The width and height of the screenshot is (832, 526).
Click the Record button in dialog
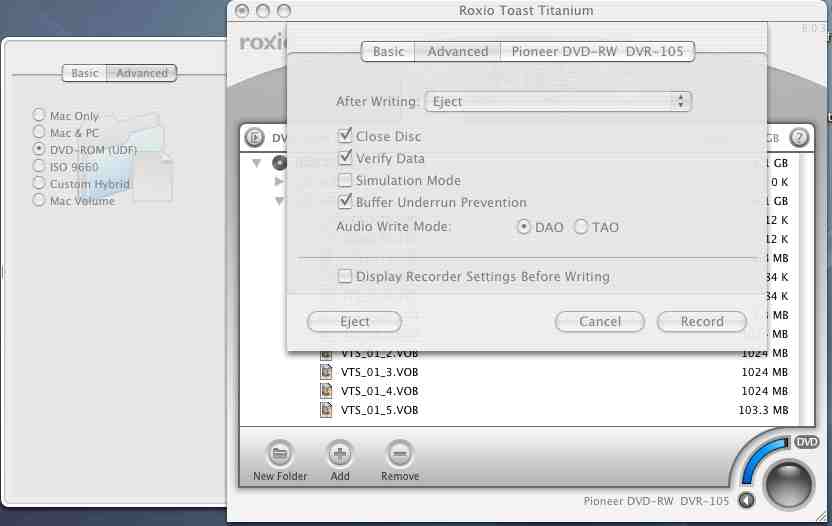(x=702, y=322)
